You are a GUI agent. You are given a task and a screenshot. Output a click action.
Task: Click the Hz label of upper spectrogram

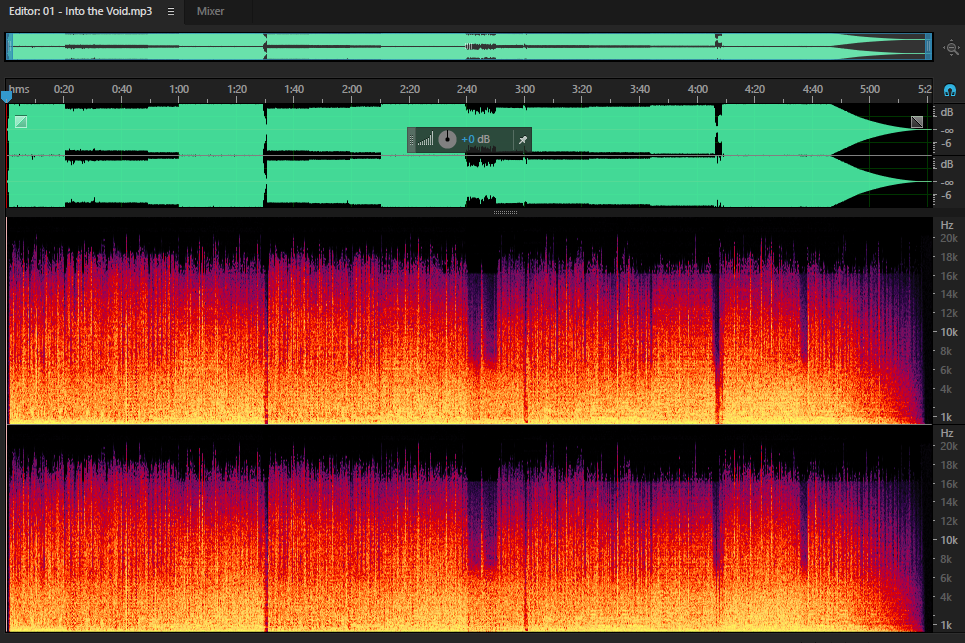(x=947, y=225)
